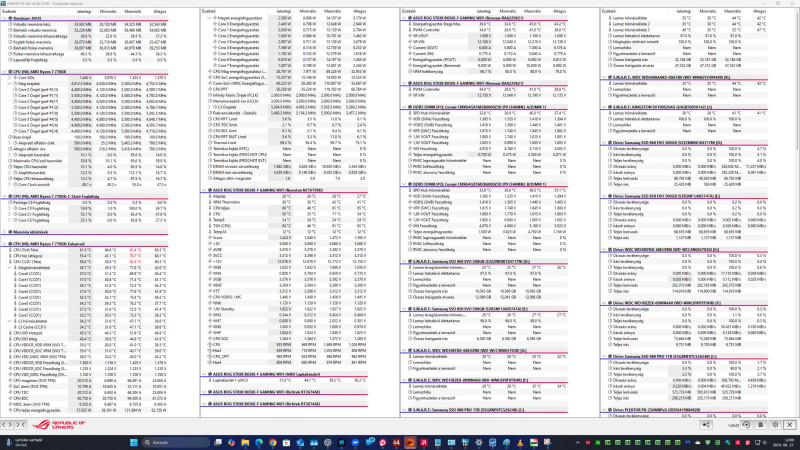Select the CPU_OPT fan row

click(284, 357)
